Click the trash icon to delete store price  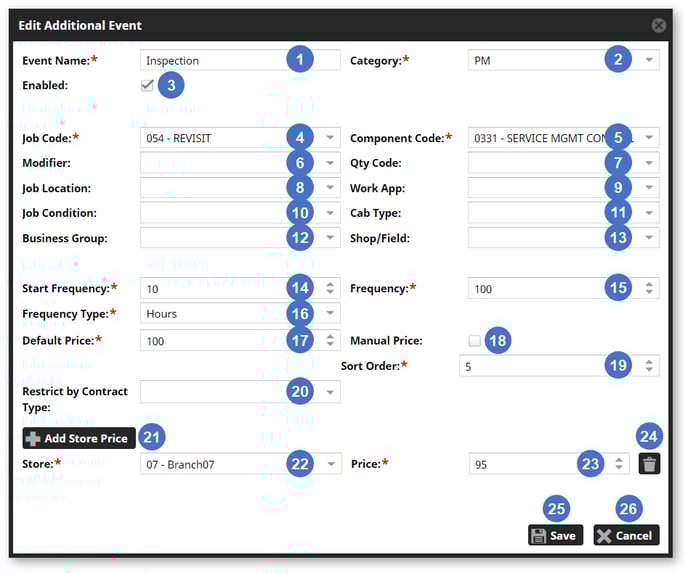click(x=650, y=464)
